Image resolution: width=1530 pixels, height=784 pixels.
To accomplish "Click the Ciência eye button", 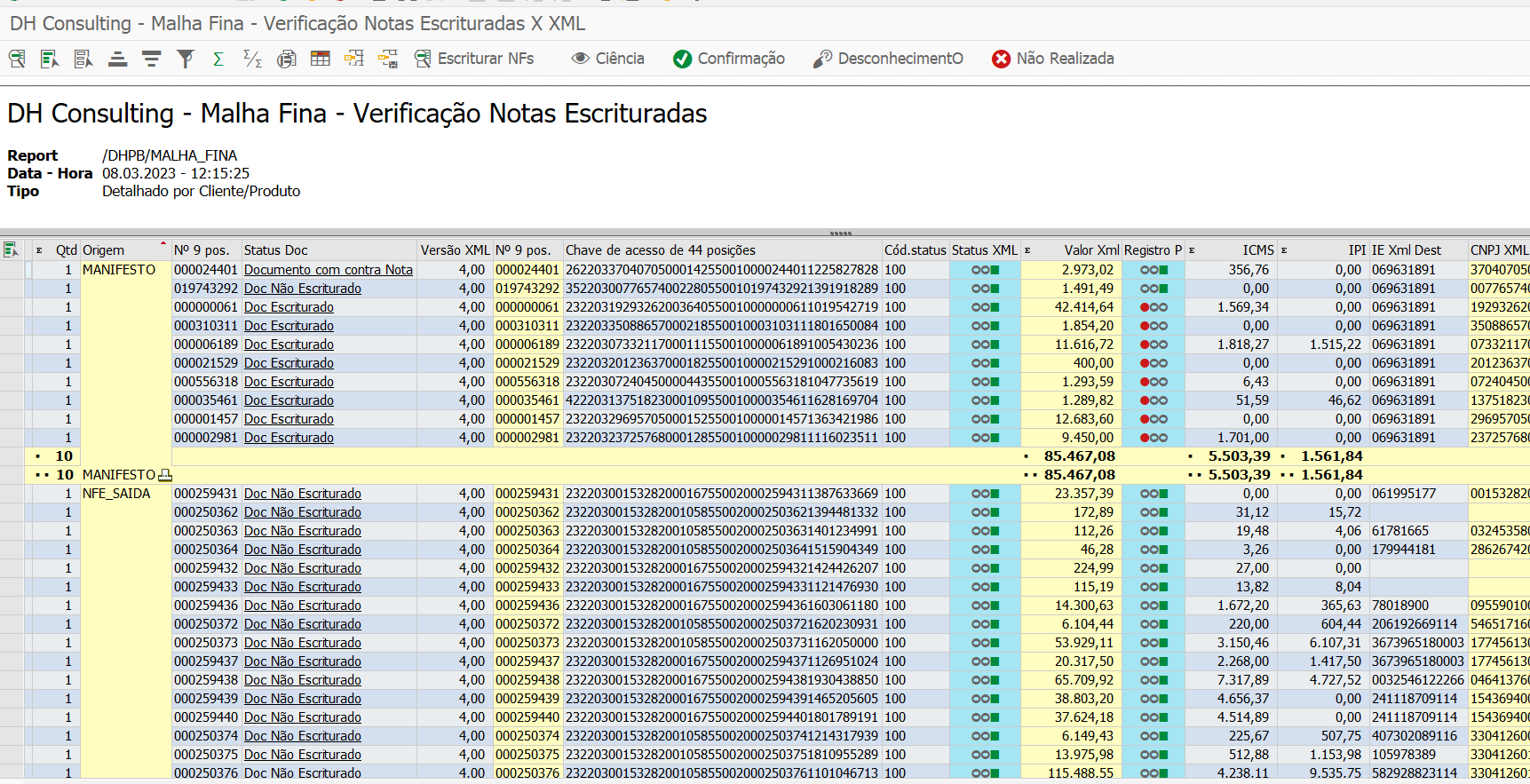I will pyautogui.click(x=608, y=59).
